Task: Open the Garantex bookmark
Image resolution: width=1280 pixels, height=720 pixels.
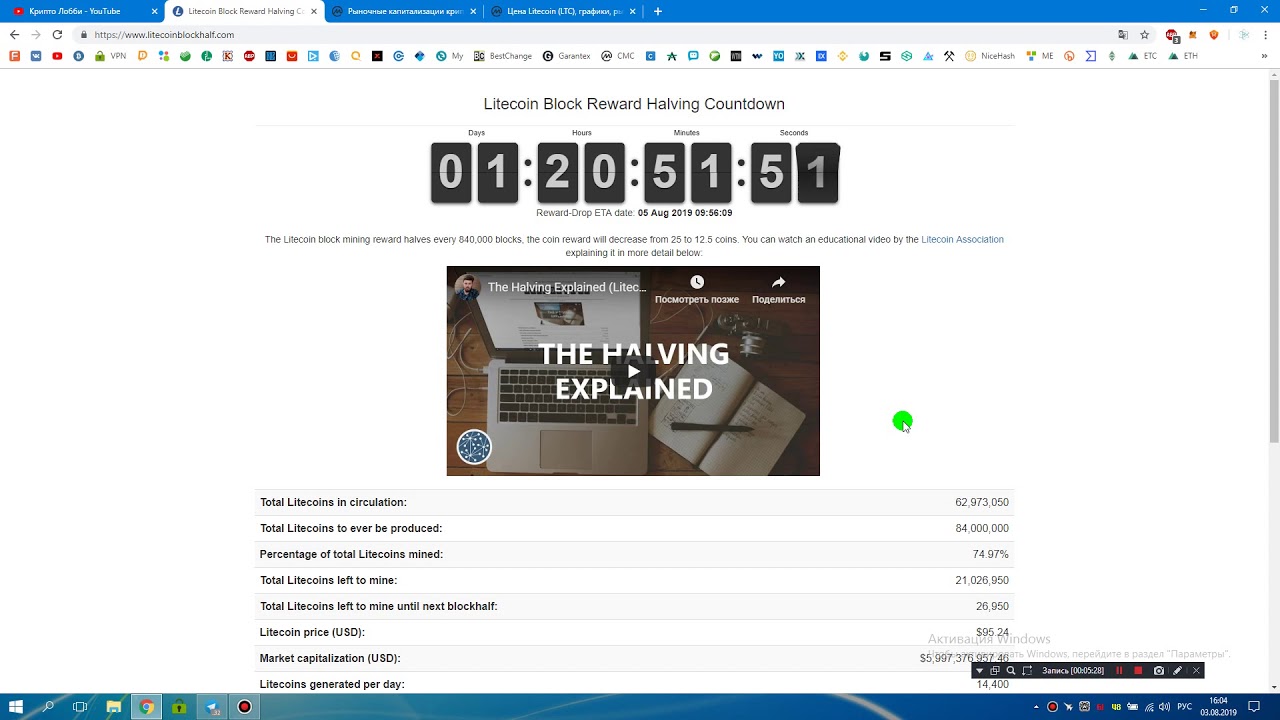Action: tap(567, 56)
